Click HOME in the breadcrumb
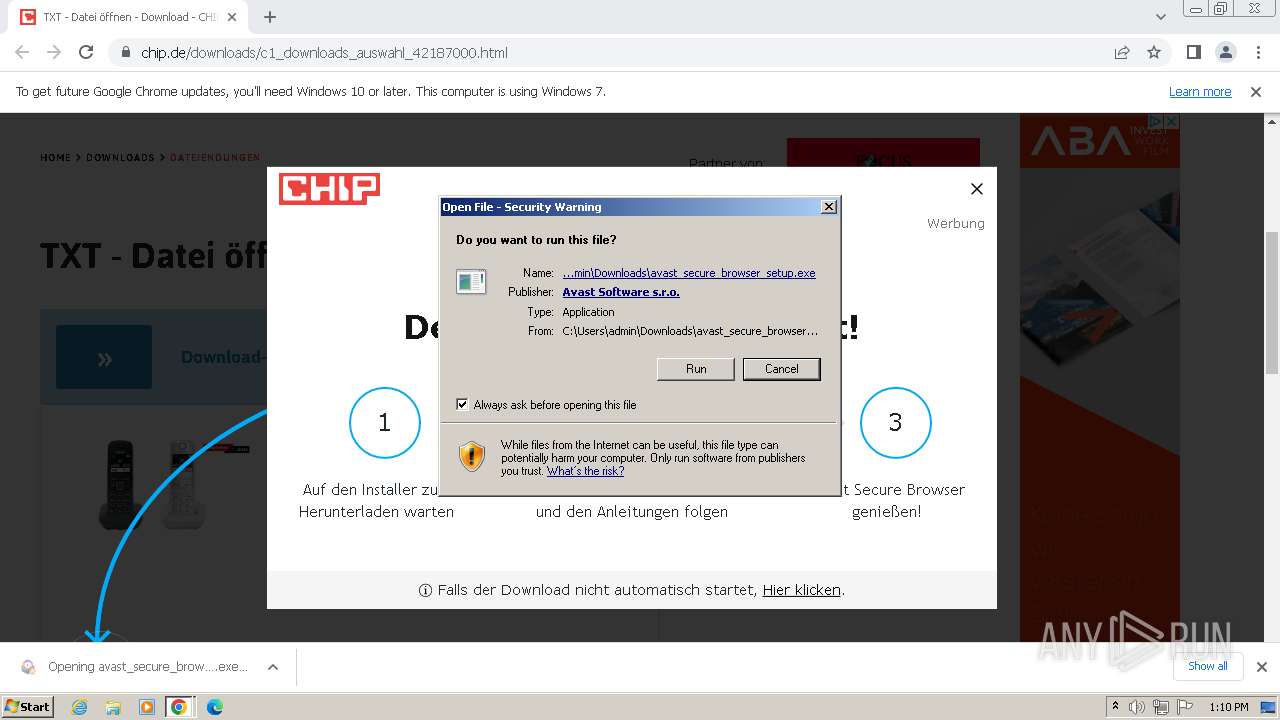The width and height of the screenshot is (1280, 720). [55, 158]
